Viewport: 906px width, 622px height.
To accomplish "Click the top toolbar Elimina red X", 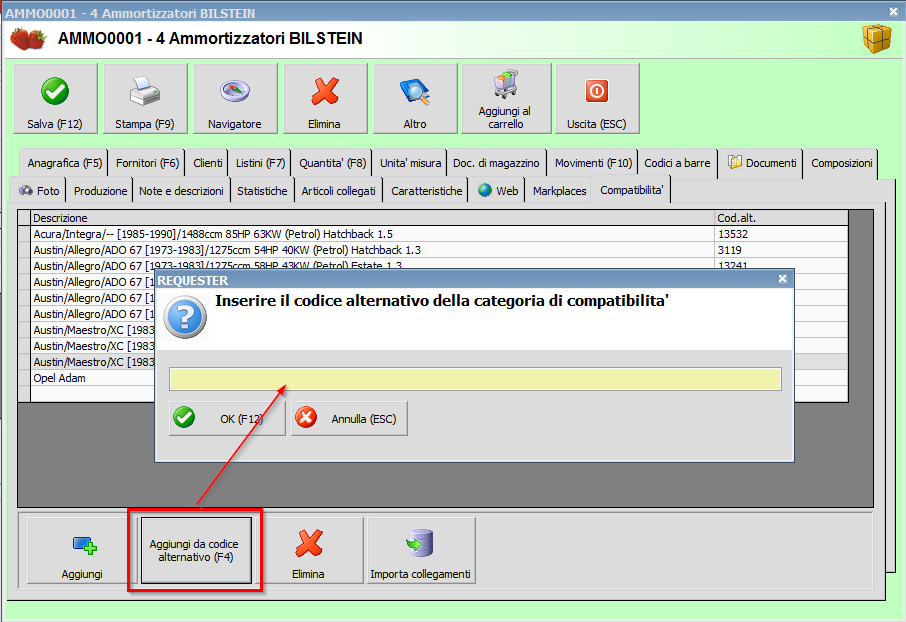I will [325, 99].
